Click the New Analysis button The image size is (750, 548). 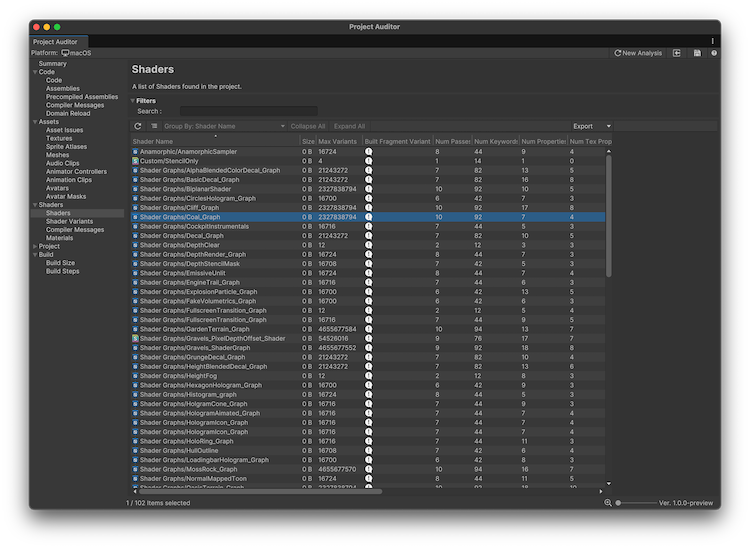(x=638, y=53)
